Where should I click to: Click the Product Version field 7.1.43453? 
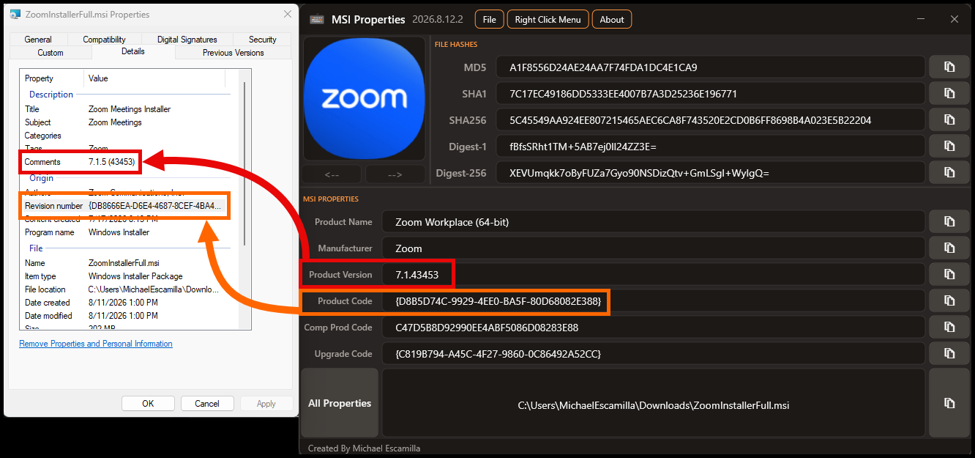(x=653, y=274)
